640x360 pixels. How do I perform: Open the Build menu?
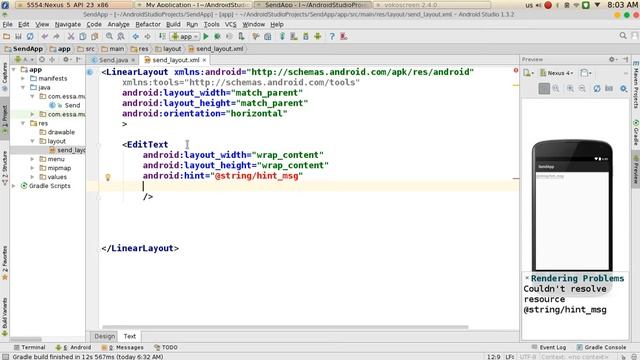(173, 24)
